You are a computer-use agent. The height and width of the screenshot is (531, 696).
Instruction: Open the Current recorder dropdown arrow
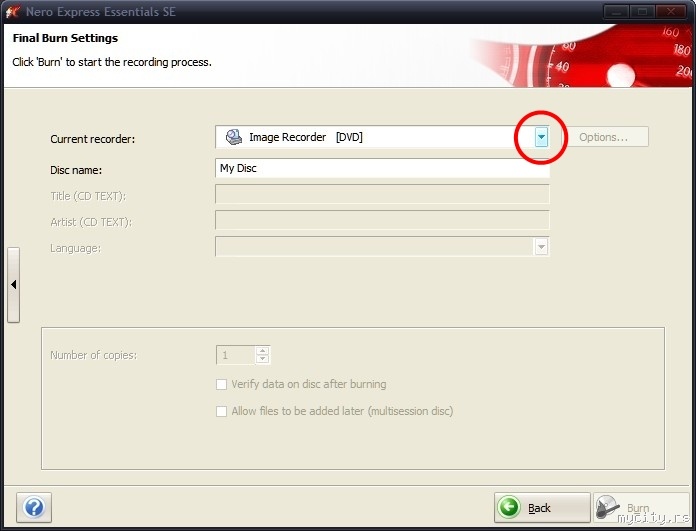coord(541,137)
